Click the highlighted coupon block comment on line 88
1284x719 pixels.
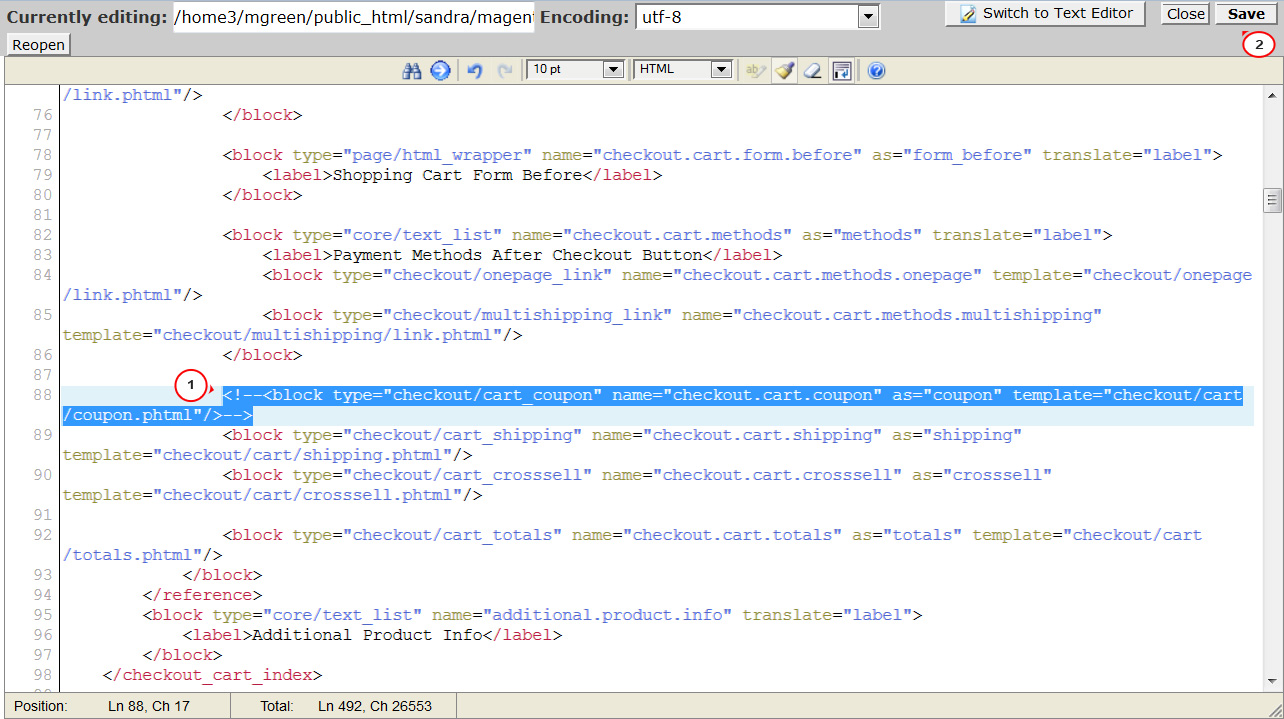pyautogui.click(x=652, y=405)
